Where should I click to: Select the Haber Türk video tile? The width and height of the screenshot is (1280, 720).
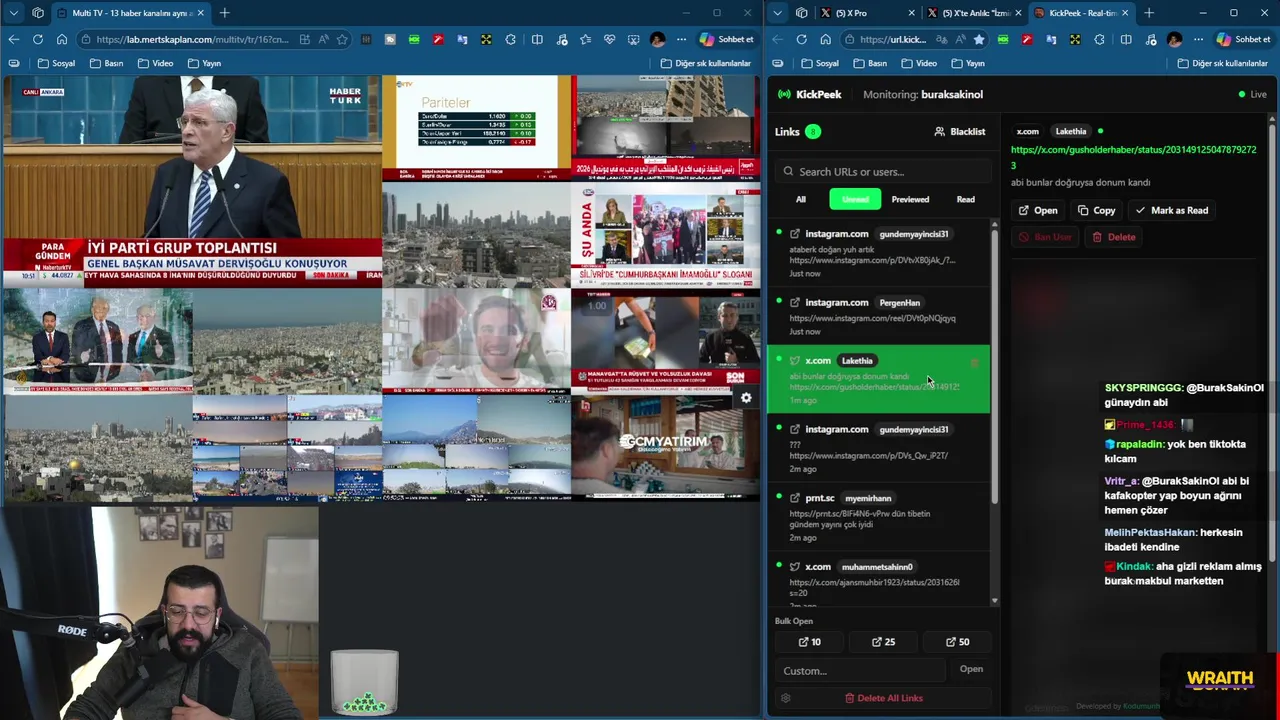click(x=191, y=180)
